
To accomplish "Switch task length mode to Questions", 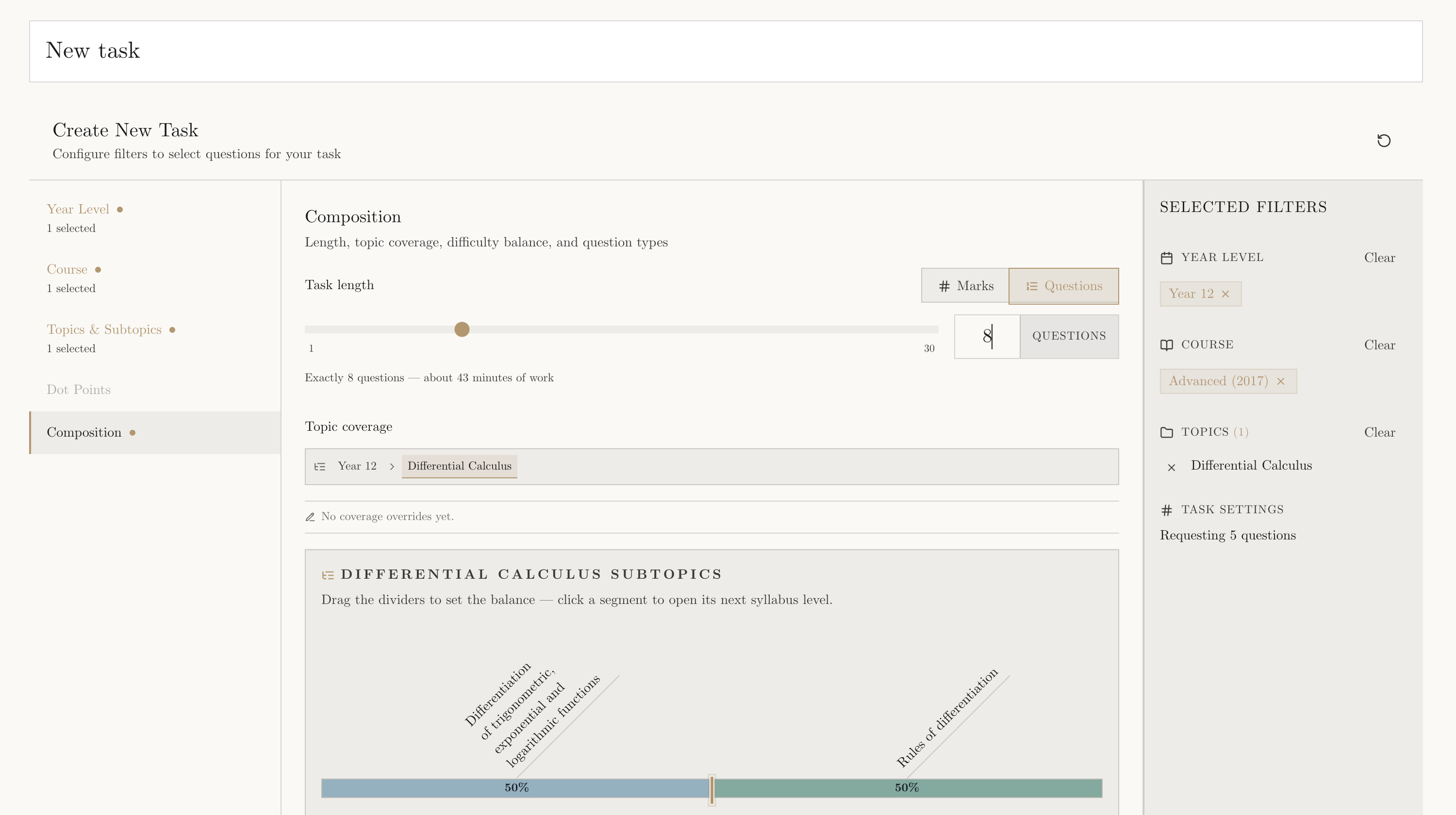I will (x=1064, y=286).
